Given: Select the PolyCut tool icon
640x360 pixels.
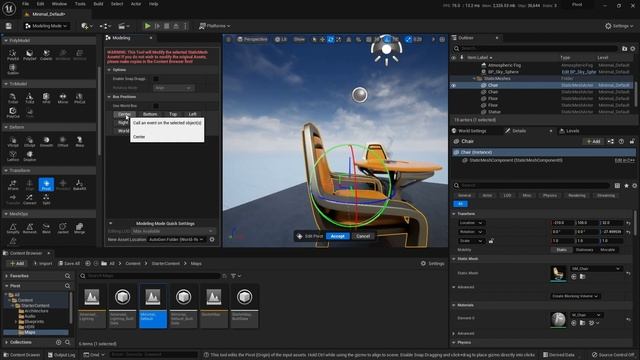Looking at the screenshot, I should pos(13,112).
